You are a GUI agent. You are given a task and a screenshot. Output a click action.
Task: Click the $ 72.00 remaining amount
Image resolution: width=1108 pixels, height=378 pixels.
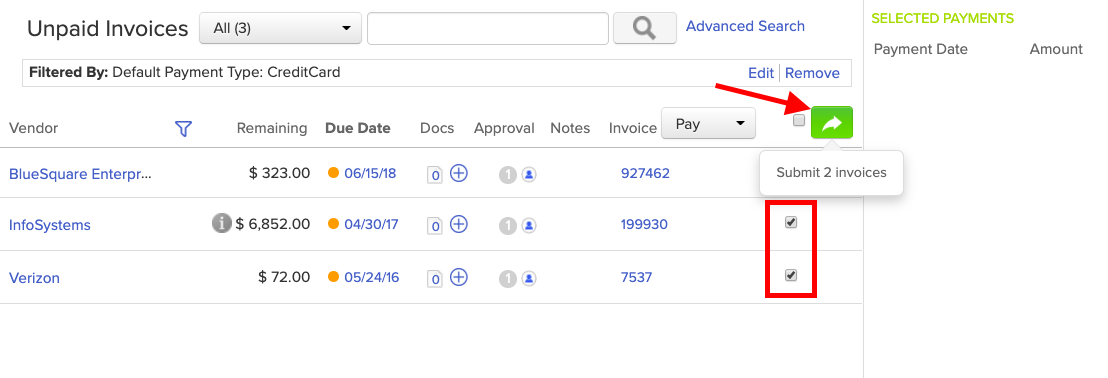284,278
